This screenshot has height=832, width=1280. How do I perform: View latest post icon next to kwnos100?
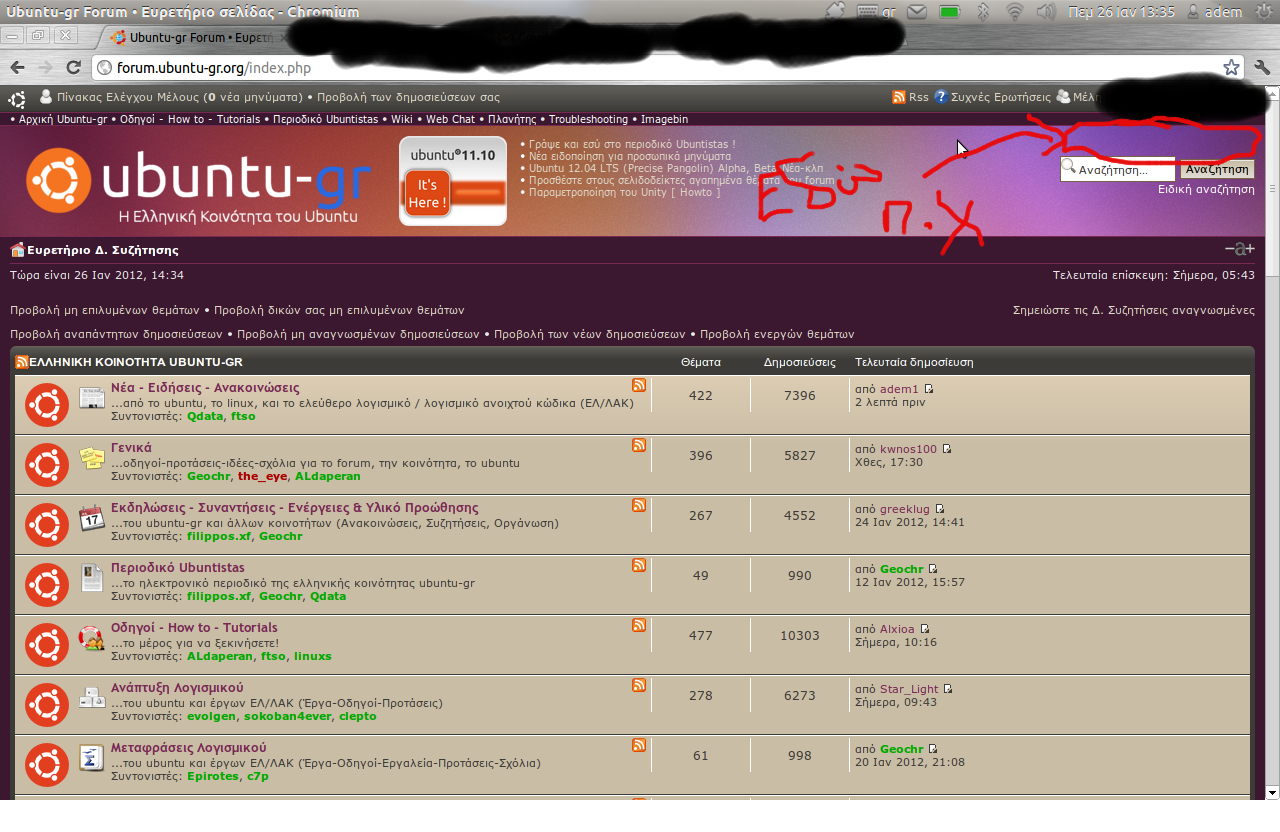click(x=947, y=449)
